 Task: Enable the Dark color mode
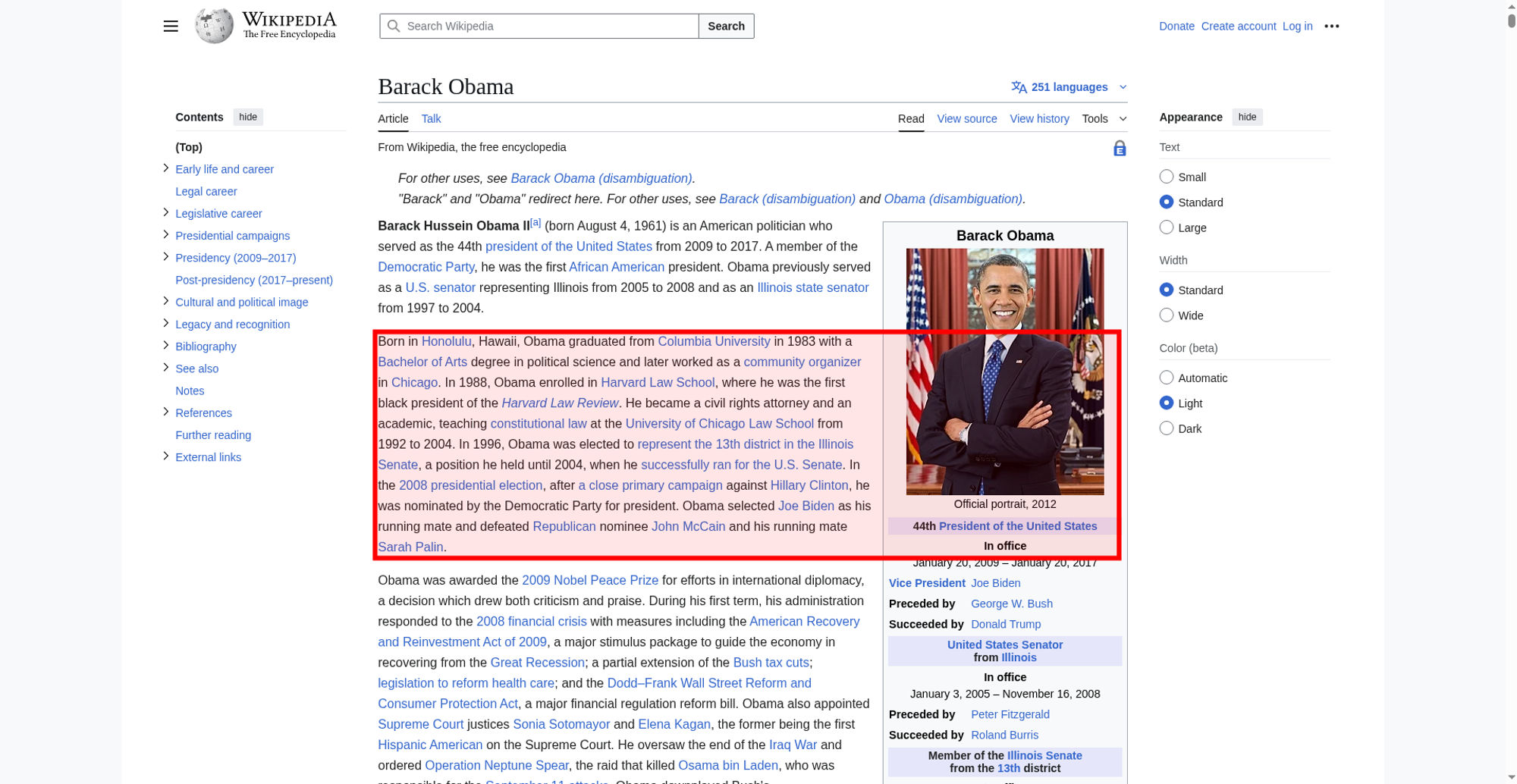[1167, 428]
